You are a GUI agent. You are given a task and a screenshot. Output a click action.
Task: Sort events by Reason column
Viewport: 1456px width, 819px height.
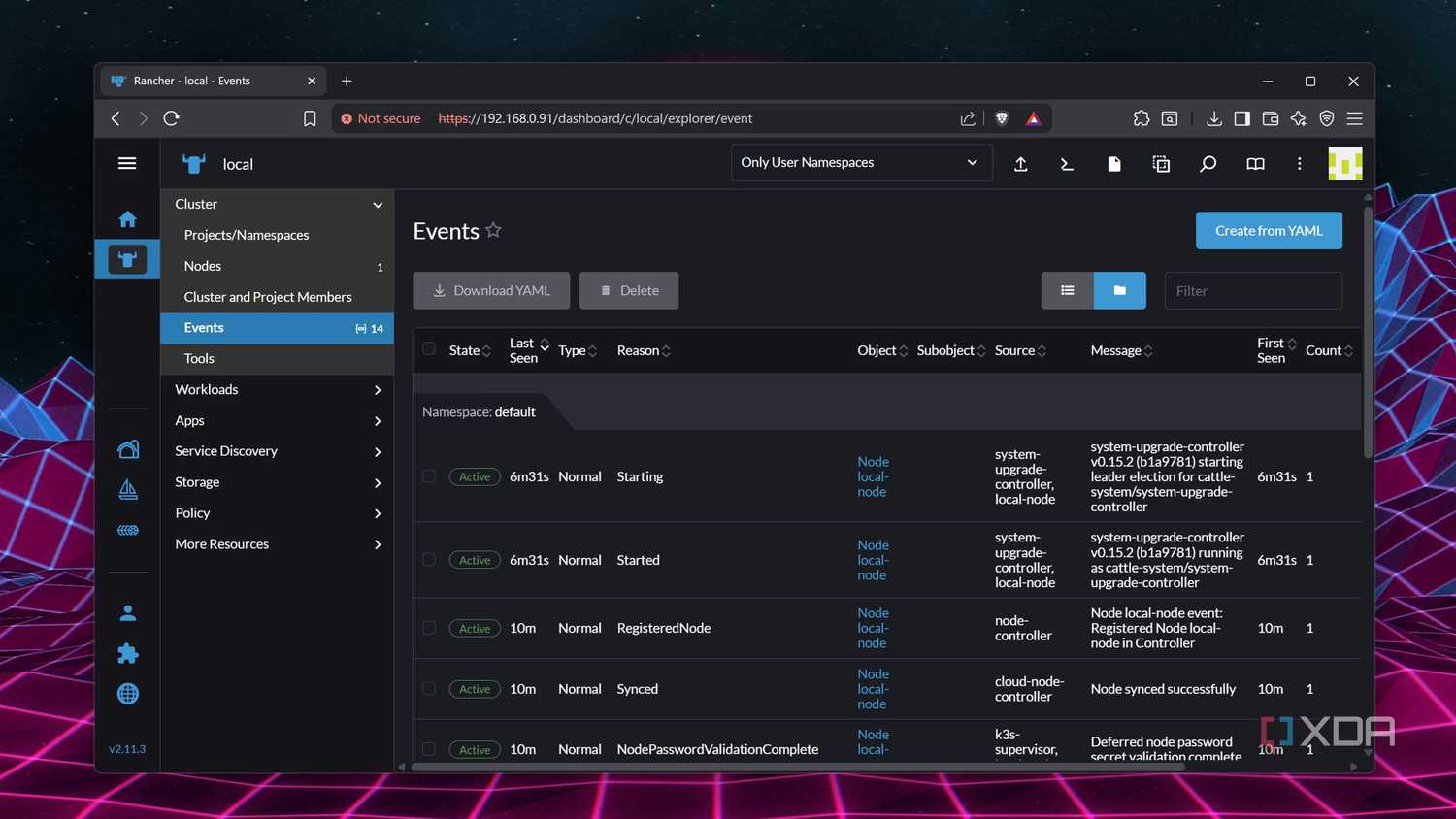point(644,350)
